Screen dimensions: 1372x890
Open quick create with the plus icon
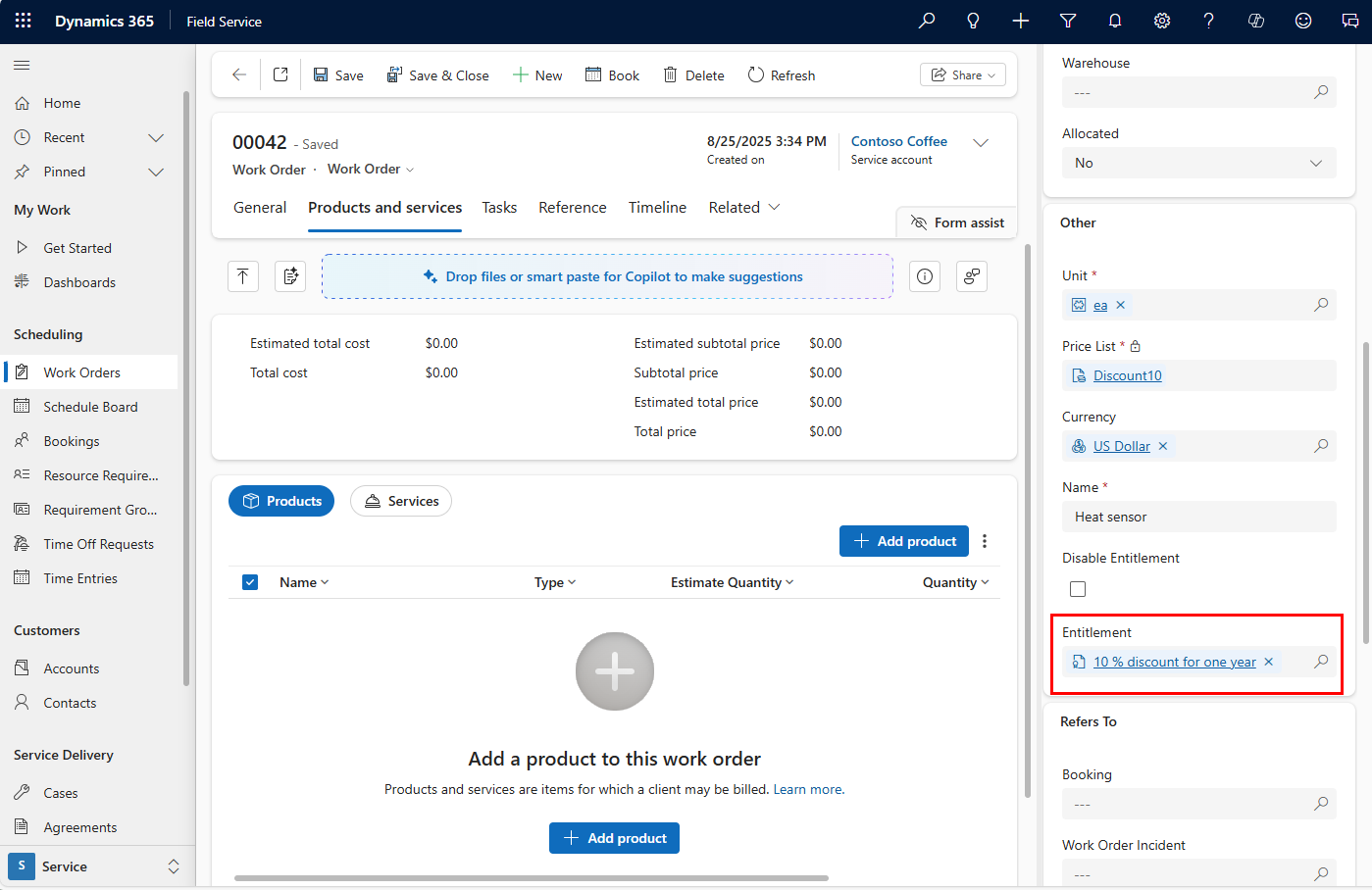1020,21
